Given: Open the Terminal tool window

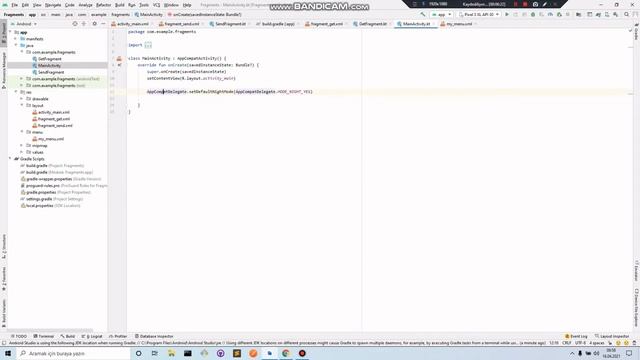Looking at the screenshot, I should 44,336.
